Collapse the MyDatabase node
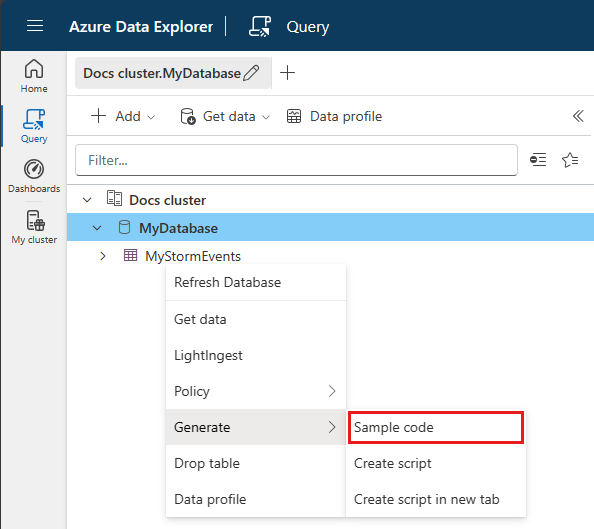594x529 pixels. point(97,228)
